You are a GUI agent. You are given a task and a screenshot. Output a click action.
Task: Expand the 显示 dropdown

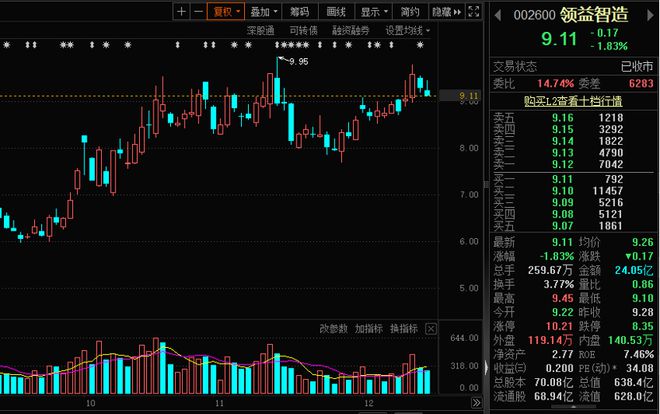373,11
